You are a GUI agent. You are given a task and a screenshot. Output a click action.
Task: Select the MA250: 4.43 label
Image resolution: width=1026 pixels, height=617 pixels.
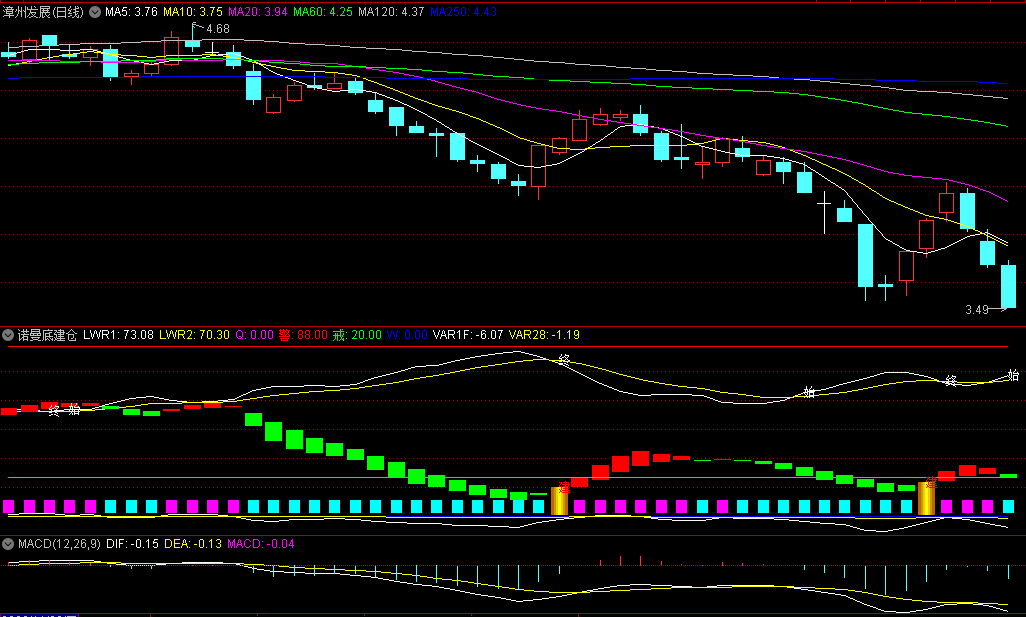[463, 12]
